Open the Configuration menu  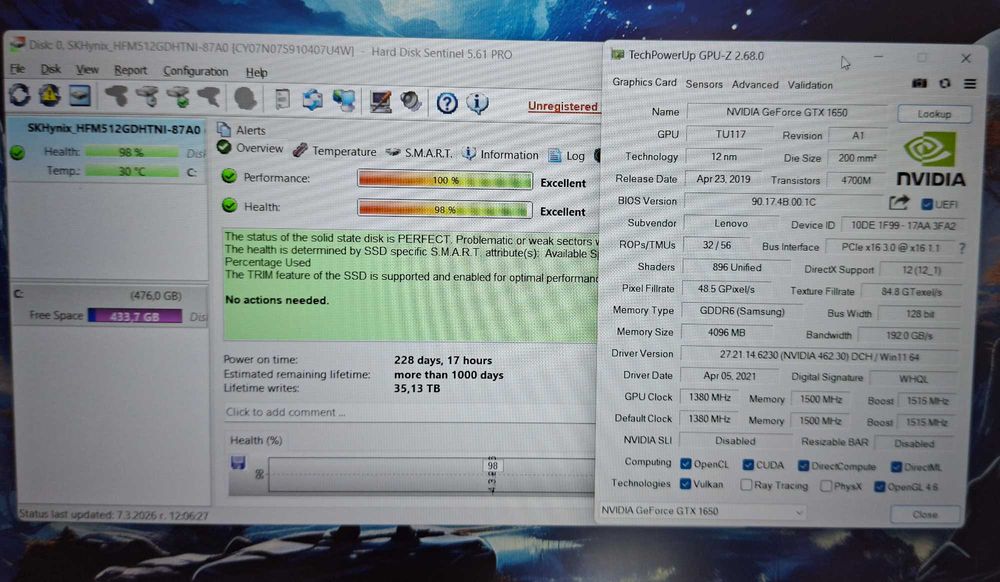click(x=195, y=71)
